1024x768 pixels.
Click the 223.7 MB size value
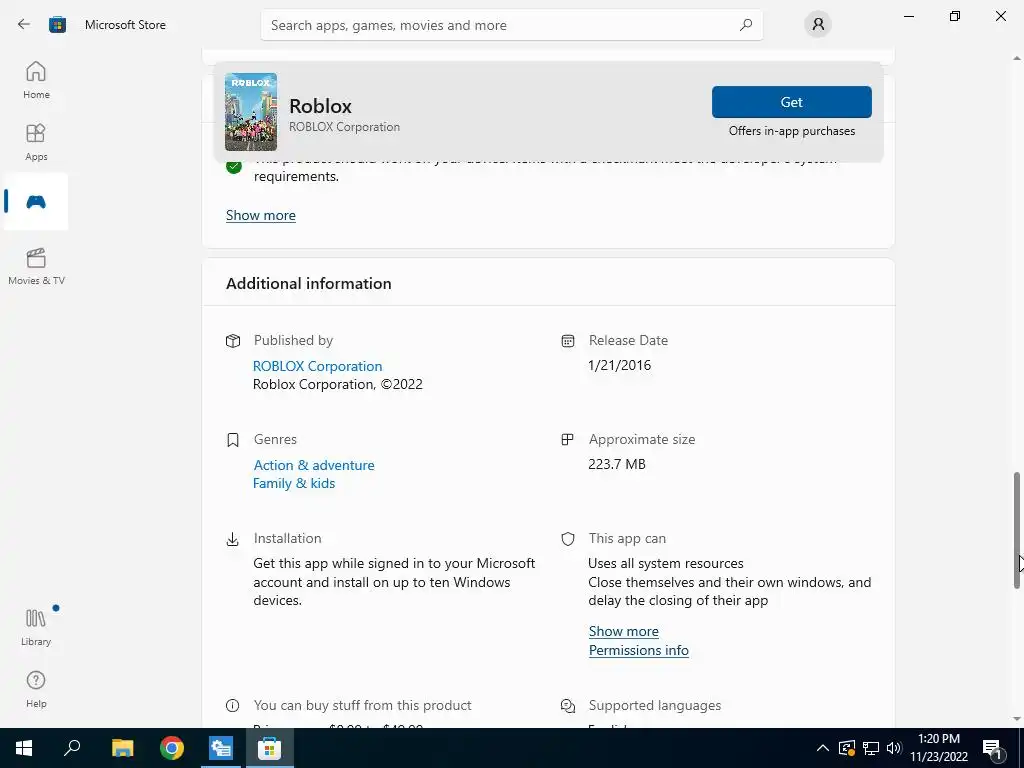[x=617, y=464]
